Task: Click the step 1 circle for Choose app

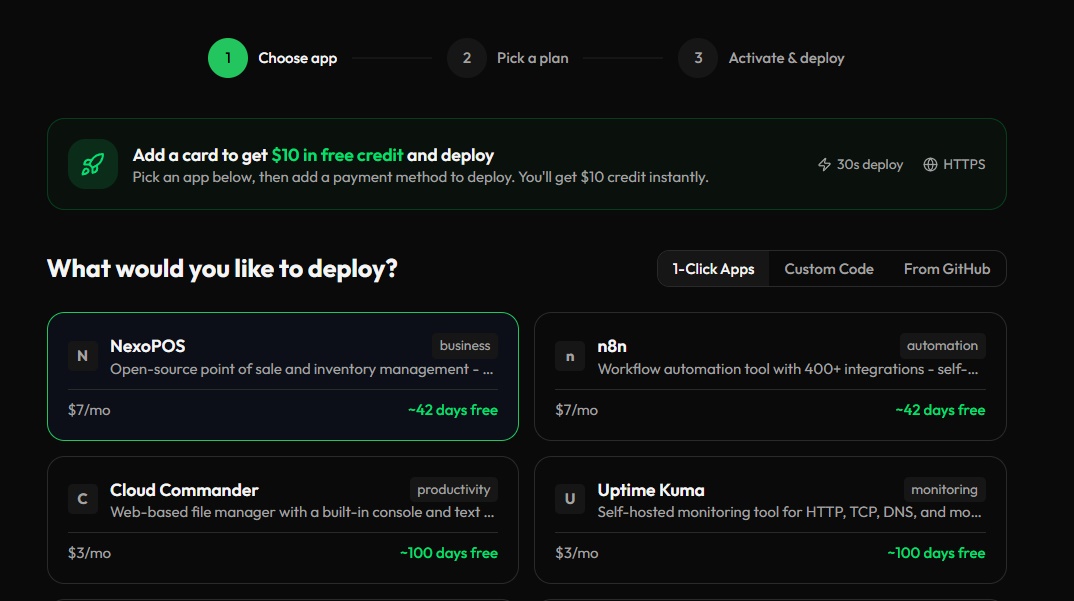Action: pos(227,58)
